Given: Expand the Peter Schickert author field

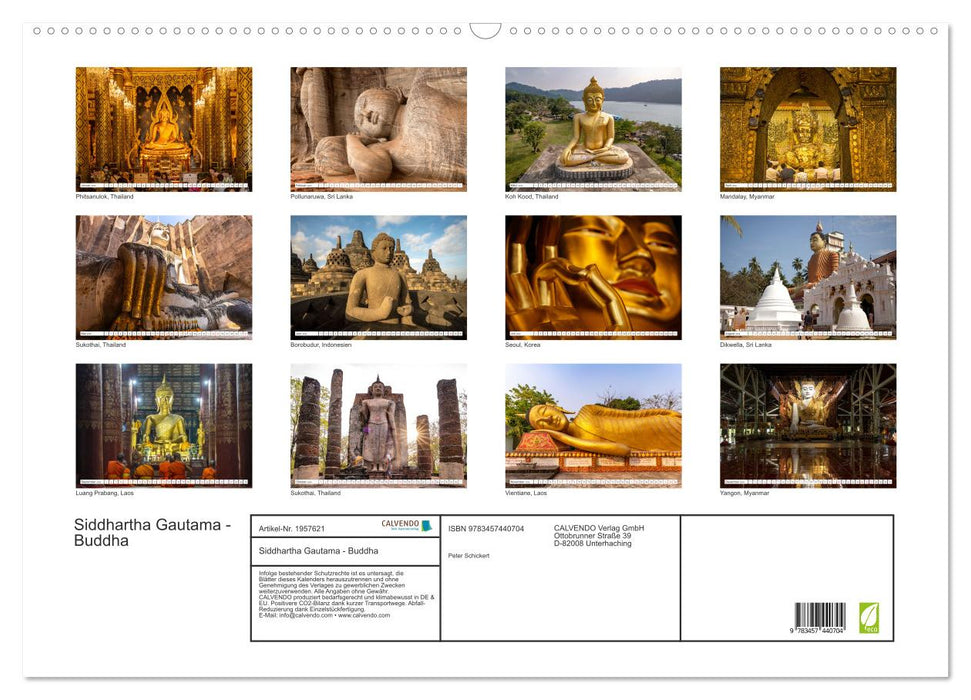Looking at the screenshot, I should click(x=470, y=556).
